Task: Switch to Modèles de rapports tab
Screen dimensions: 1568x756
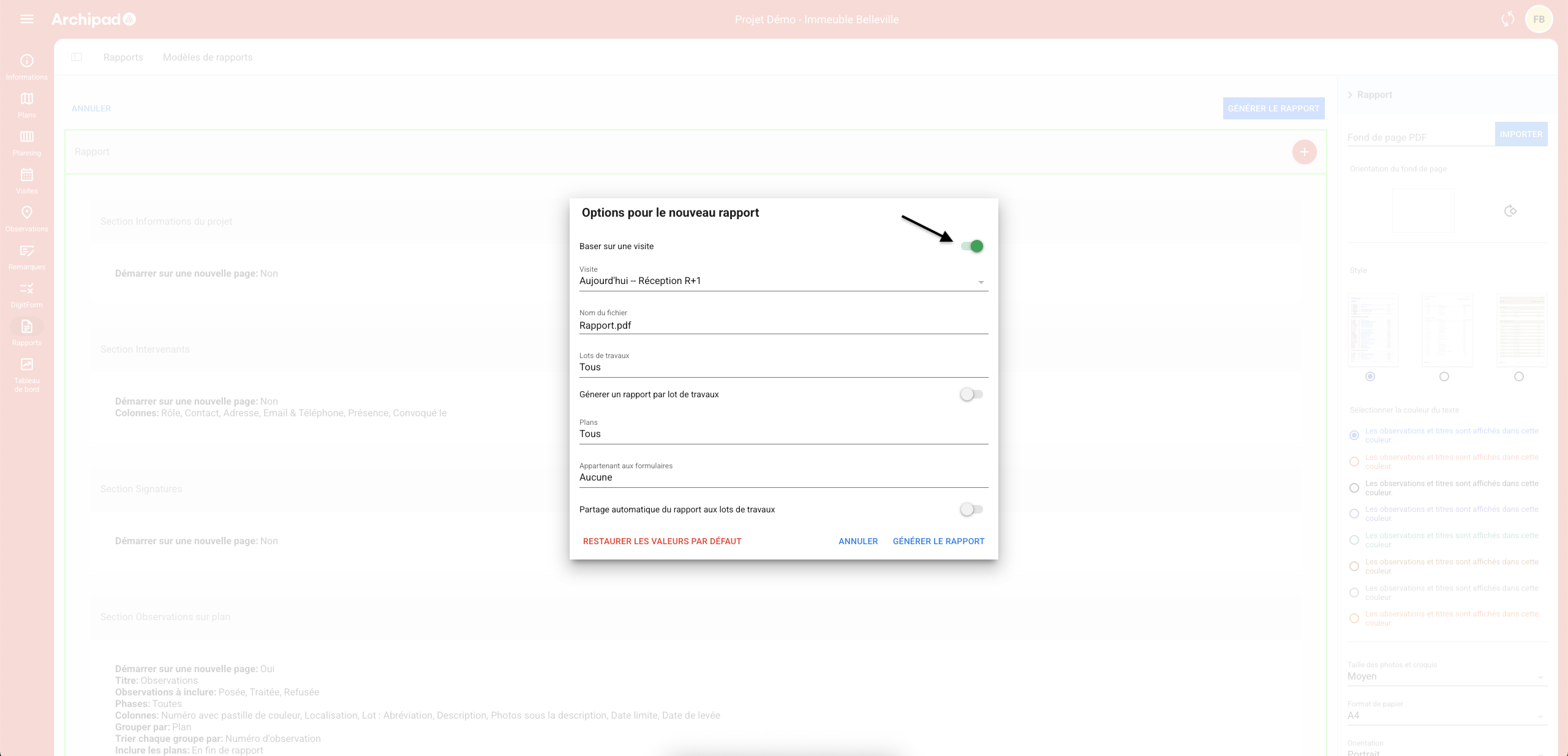Action: coord(207,57)
